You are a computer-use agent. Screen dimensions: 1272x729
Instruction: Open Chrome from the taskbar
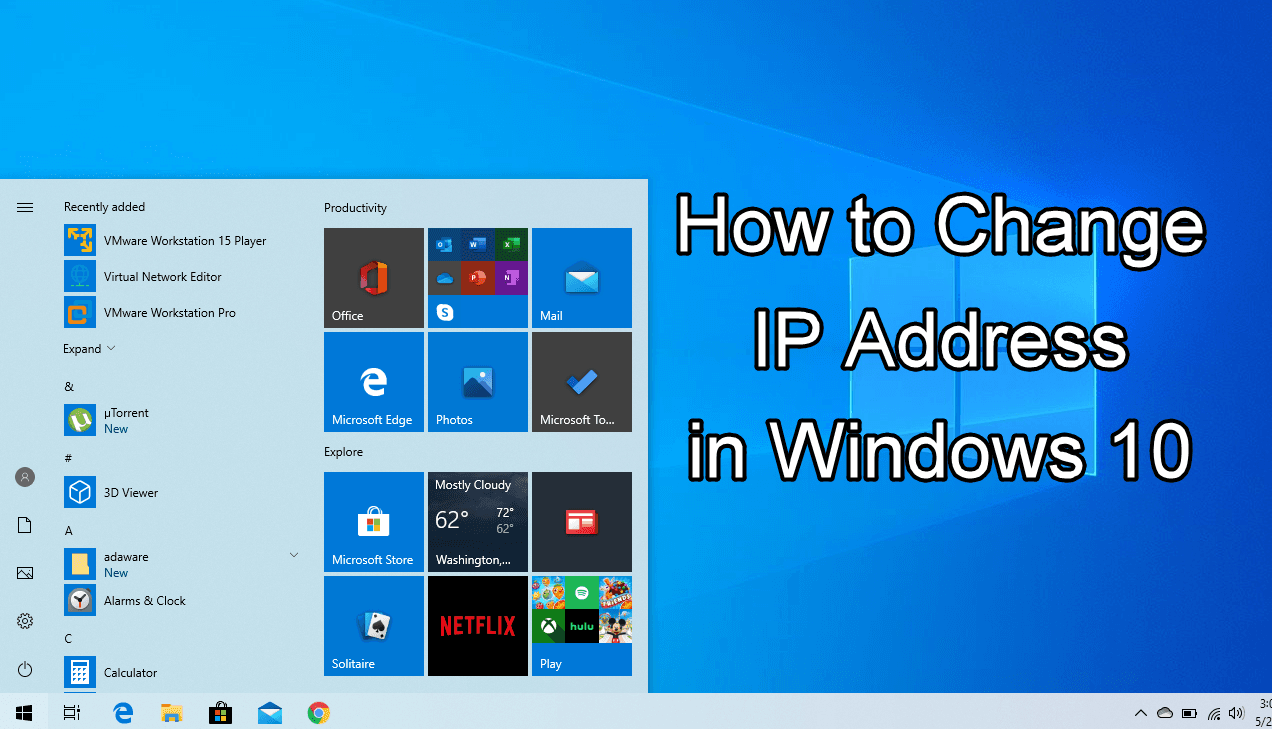point(319,713)
